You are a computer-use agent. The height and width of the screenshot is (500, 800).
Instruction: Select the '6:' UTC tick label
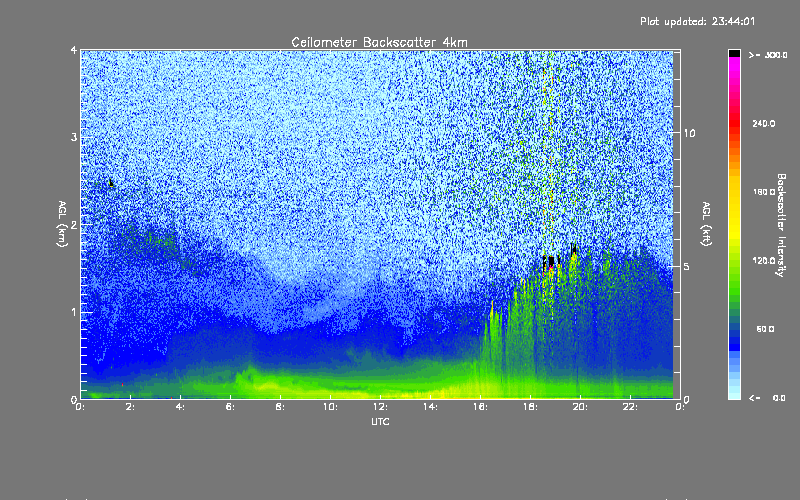(230, 407)
